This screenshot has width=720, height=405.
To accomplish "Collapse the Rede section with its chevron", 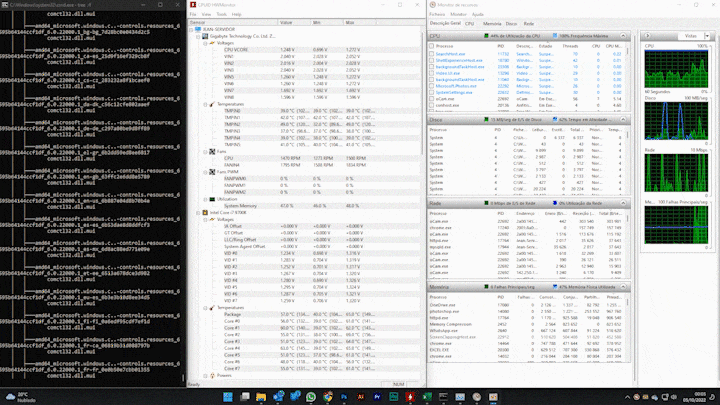I will 623,203.
